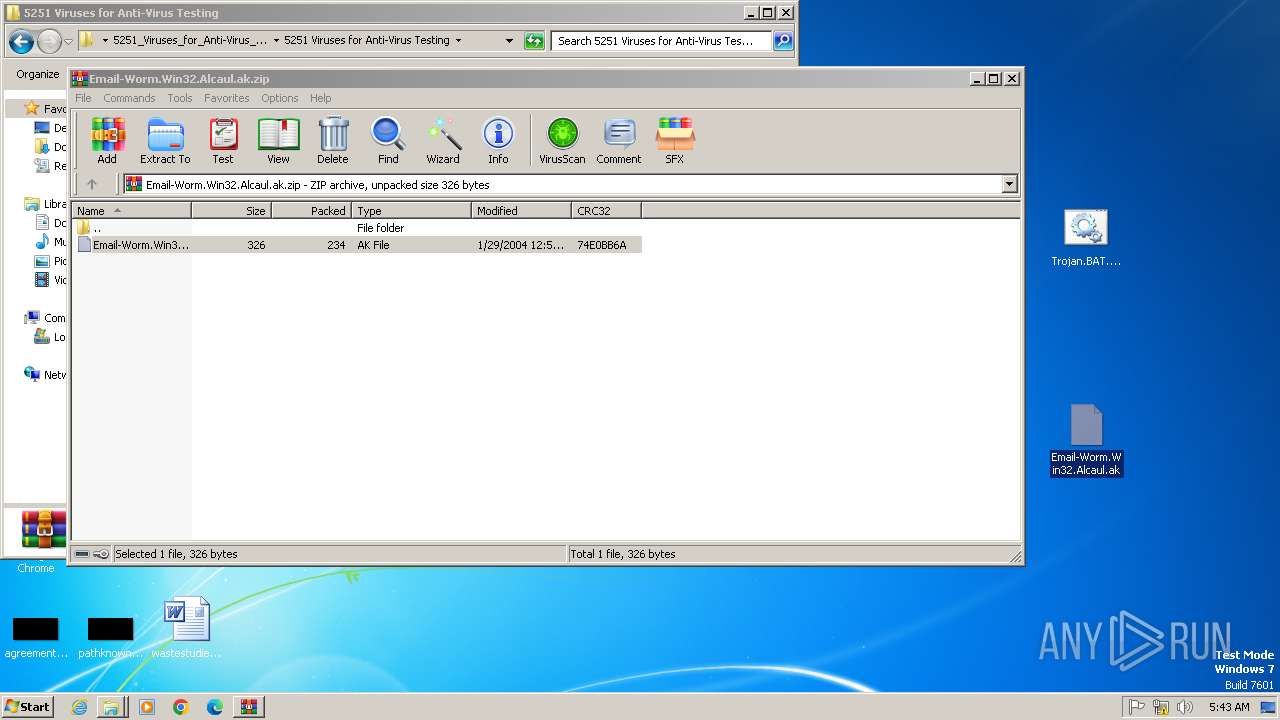Open the Help menu
The width and height of the screenshot is (1280, 720).
coord(321,98)
